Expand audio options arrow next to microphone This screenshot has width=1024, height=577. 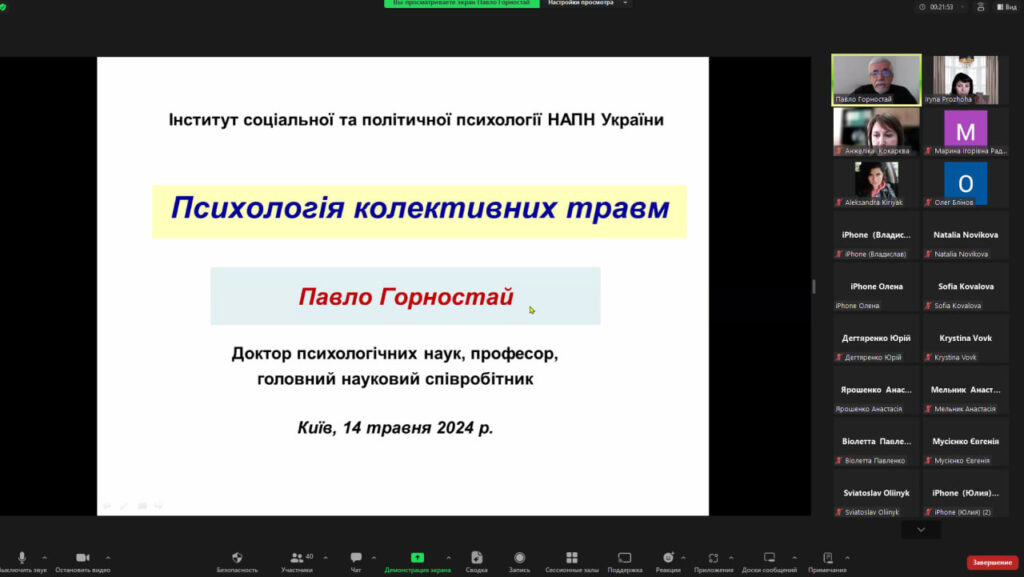tap(44, 558)
